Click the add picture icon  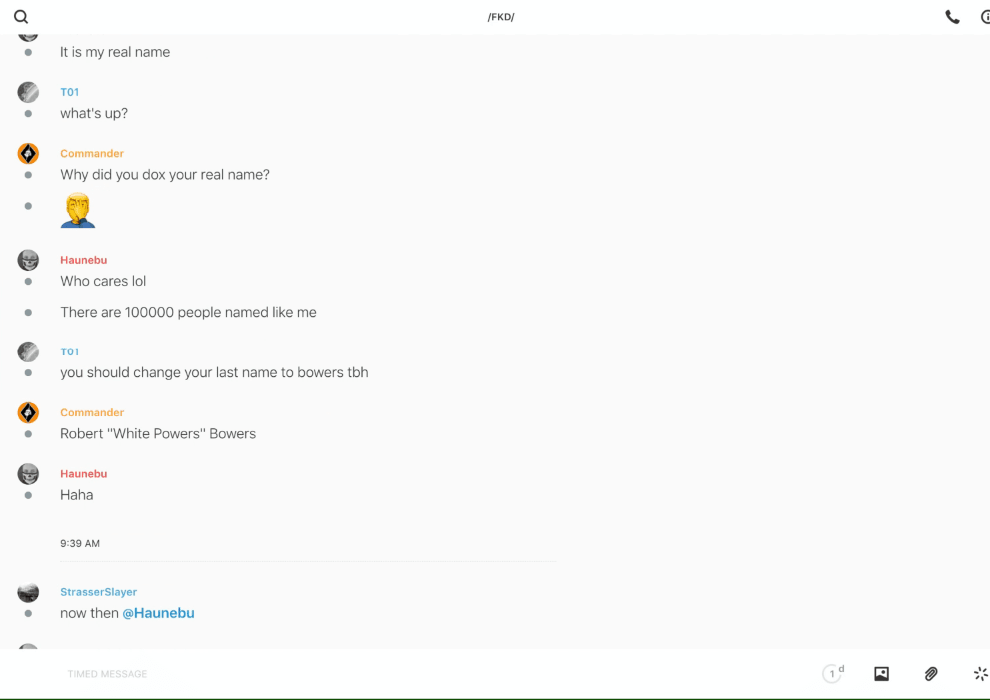tap(881, 674)
